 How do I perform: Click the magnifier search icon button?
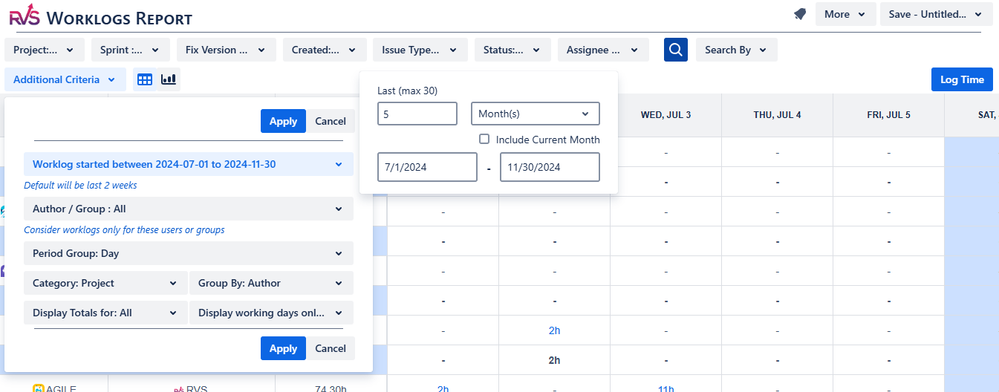pyautogui.click(x=676, y=50)
